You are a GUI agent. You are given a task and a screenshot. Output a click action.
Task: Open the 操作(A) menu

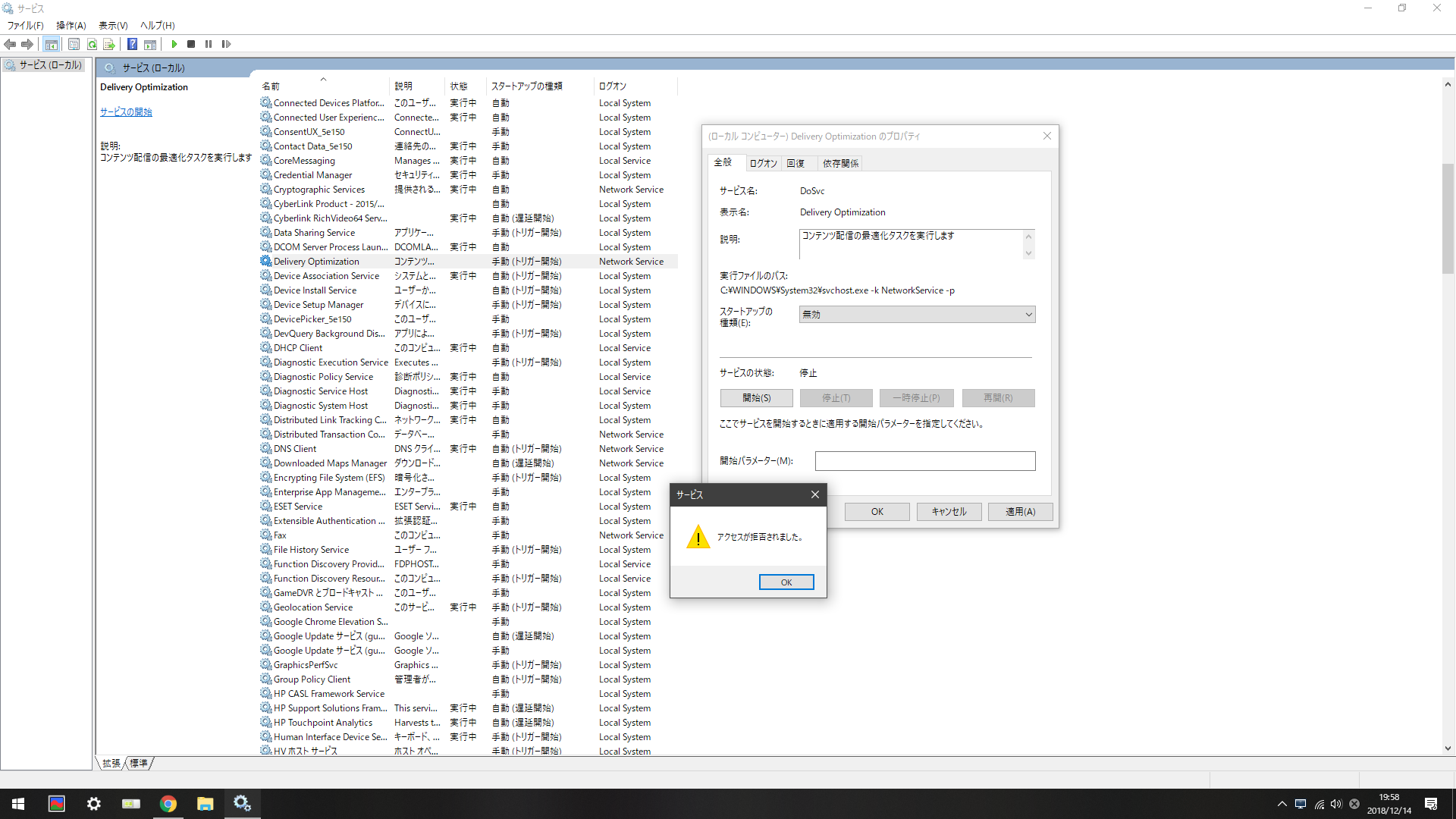point(71,25)
